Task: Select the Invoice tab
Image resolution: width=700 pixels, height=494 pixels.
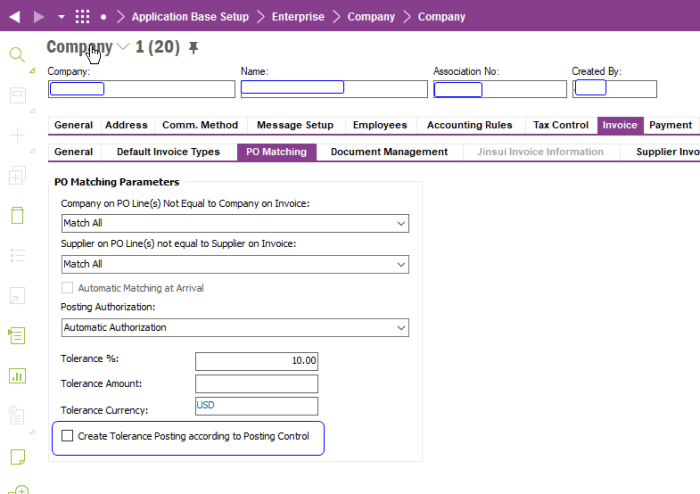Action: 620,125
